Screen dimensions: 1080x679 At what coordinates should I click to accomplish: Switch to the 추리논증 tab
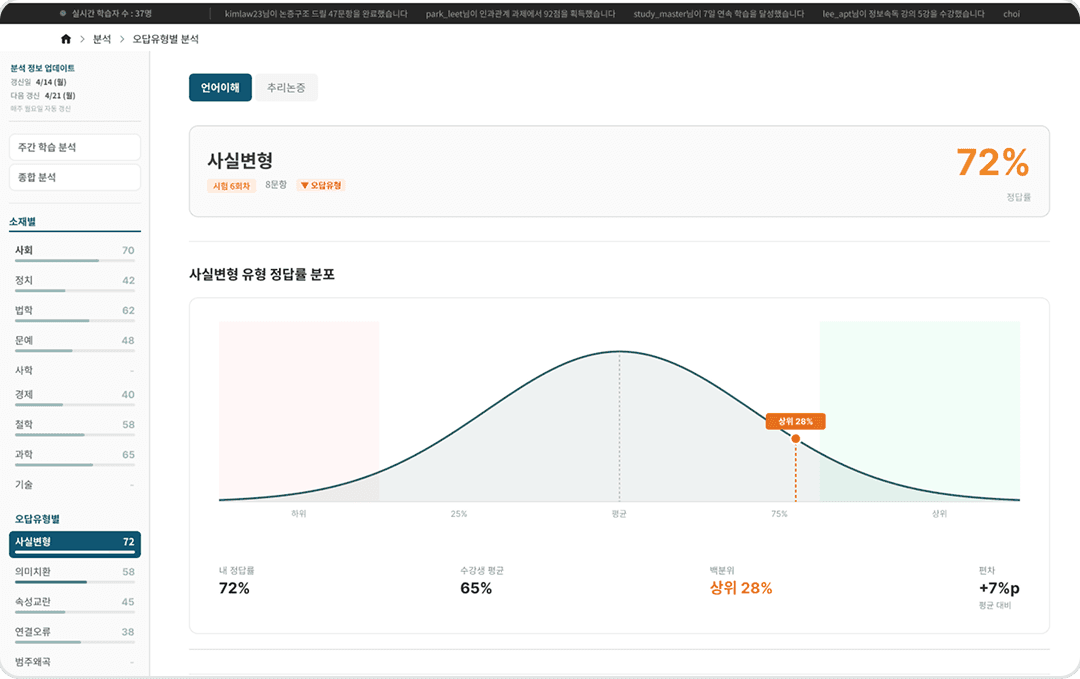[287, 87]
